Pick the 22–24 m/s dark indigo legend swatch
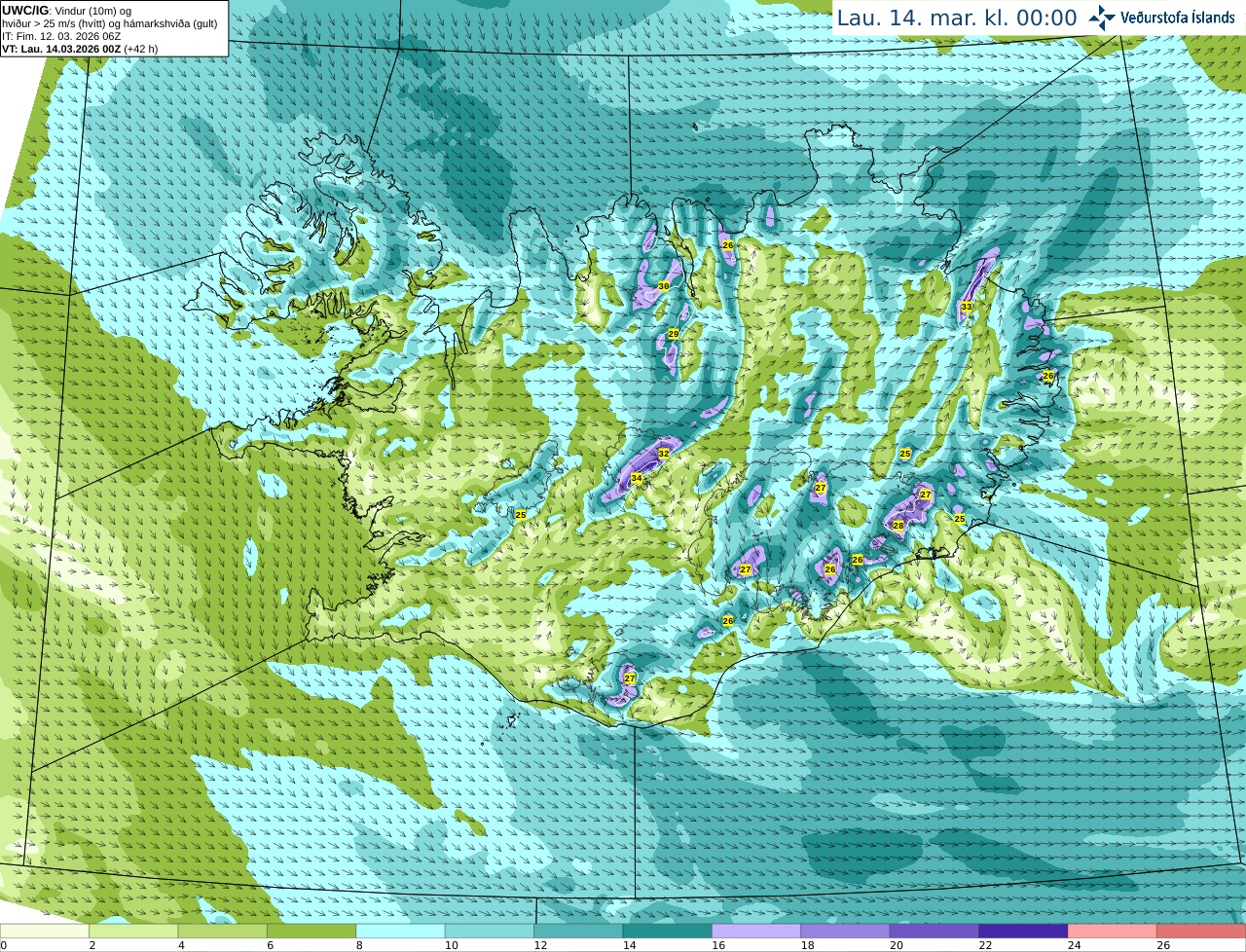 tap(1024, 931)
